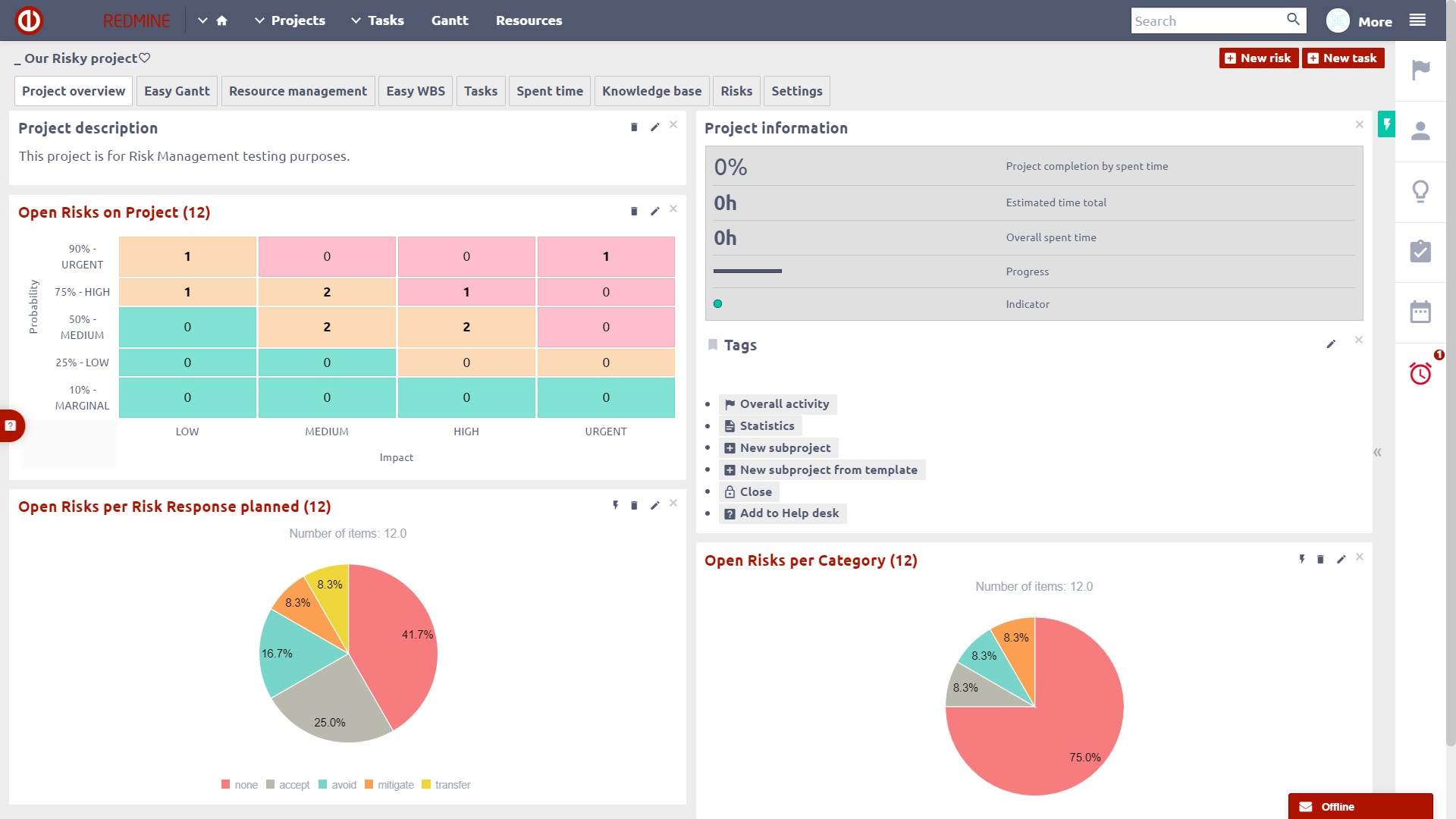
Task: Collapse the right sidebar with double chevron
Action: [x=1377, y=452]
